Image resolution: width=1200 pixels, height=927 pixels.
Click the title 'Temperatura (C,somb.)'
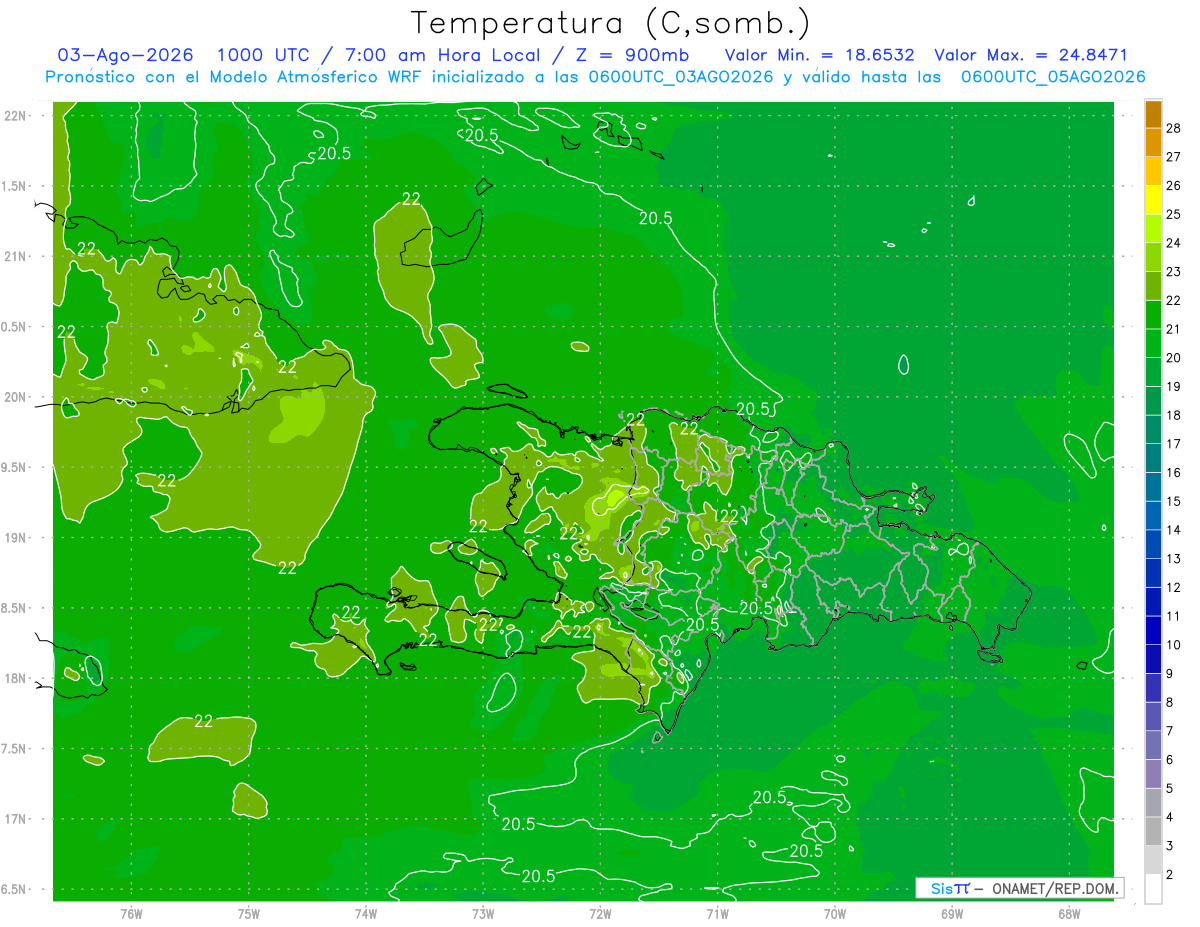(610, 22)
